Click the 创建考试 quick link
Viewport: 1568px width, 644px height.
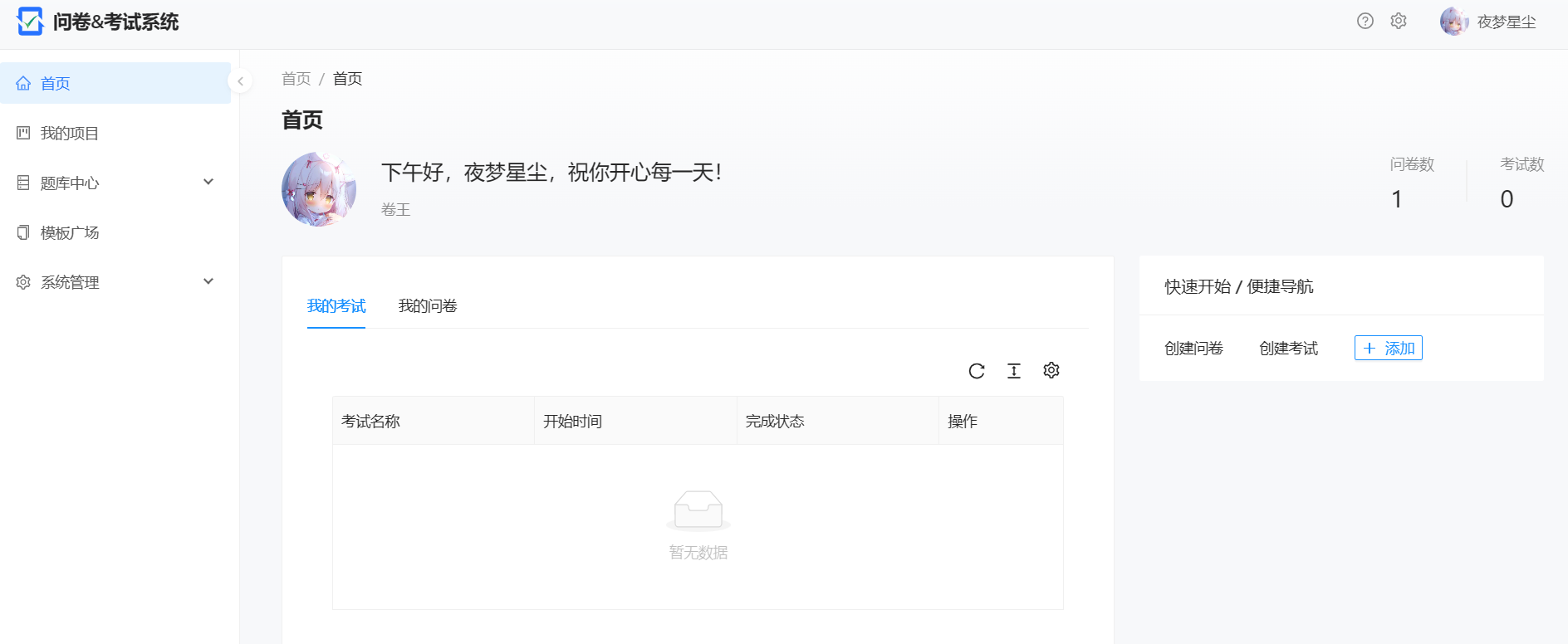click(1288, 349)
